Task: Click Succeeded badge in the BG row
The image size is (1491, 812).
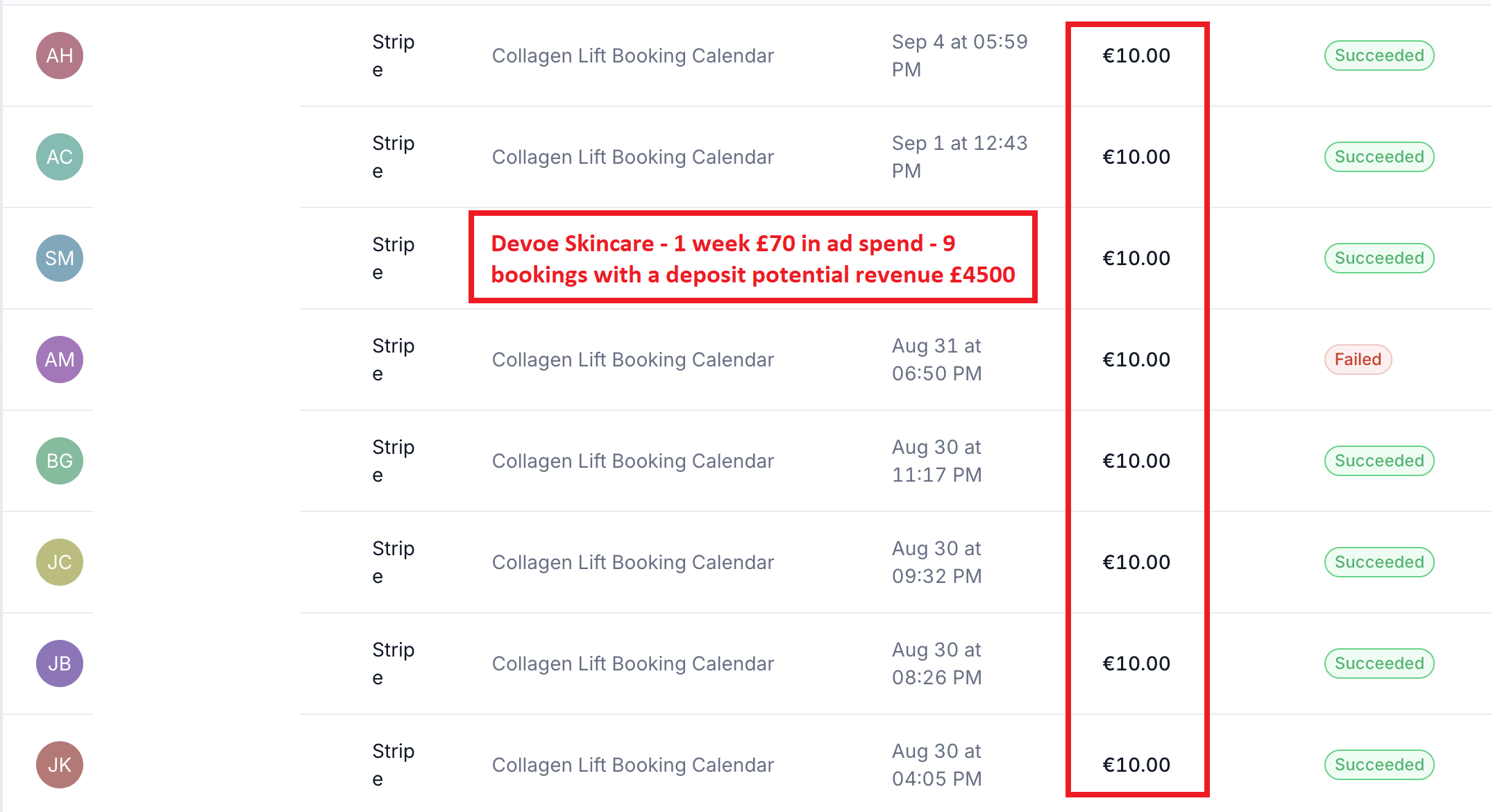Action: (x=1379, y=461)
